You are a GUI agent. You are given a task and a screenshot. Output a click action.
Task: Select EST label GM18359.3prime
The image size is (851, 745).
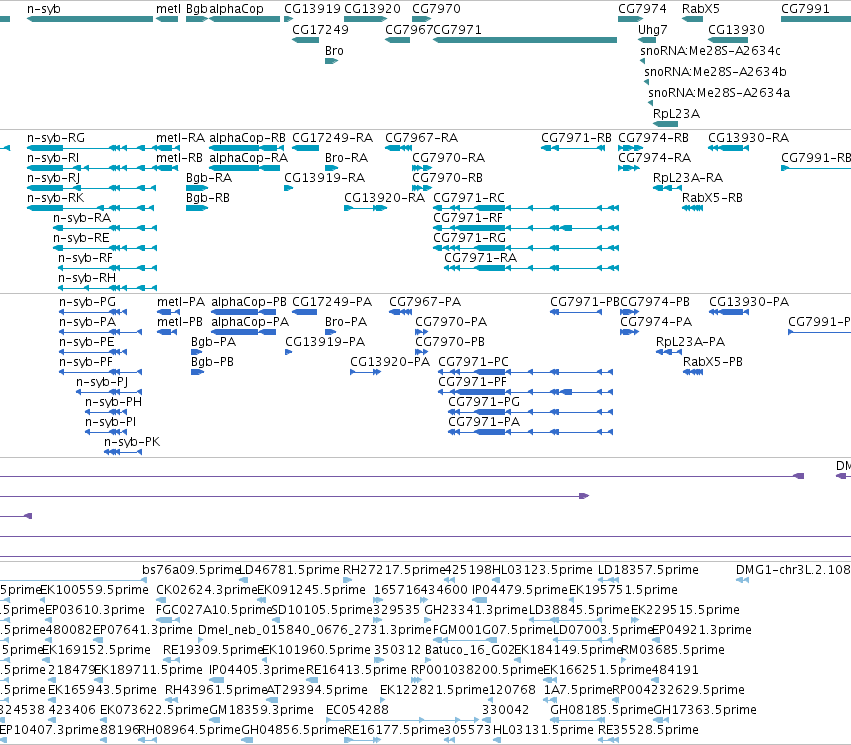[x=262, y=710]
